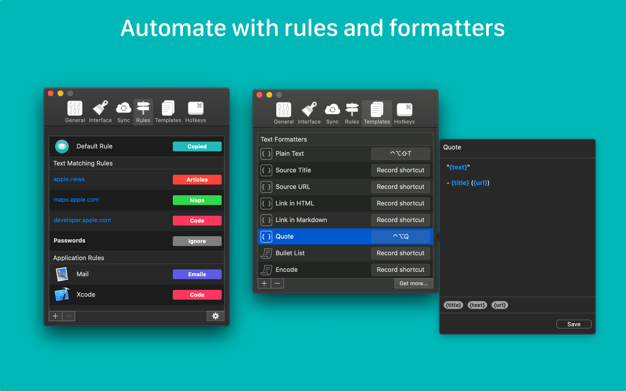Viewport: 626px width, 391px height.
Task: Click the Maps tag for maps.apple.com
Action: click(197, 200)
